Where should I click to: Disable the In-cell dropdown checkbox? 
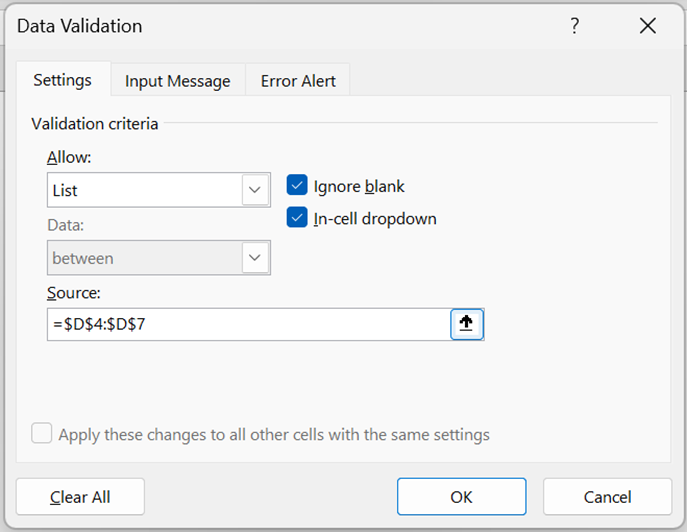297,218
